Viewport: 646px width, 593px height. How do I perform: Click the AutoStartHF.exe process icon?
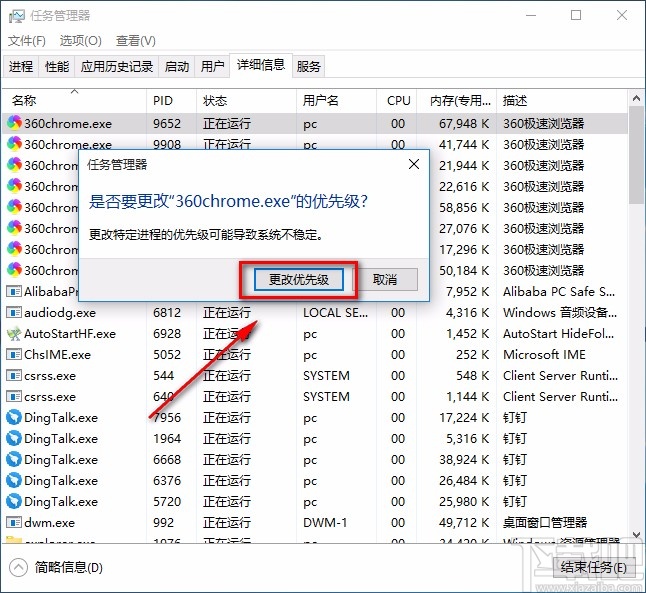14,333
